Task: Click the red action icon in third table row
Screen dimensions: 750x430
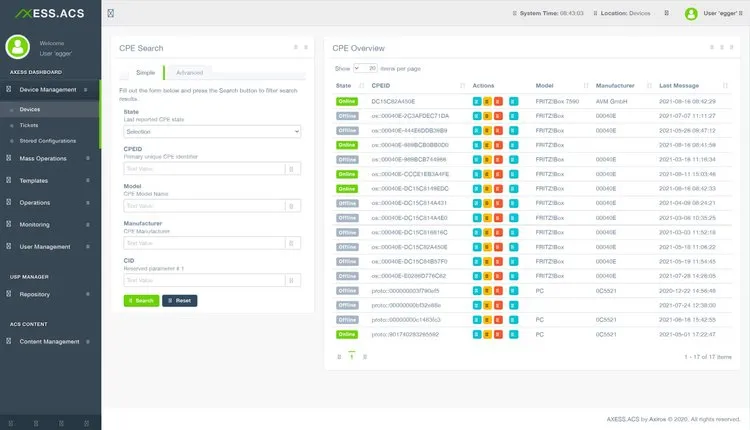Action: pos(497,130)
